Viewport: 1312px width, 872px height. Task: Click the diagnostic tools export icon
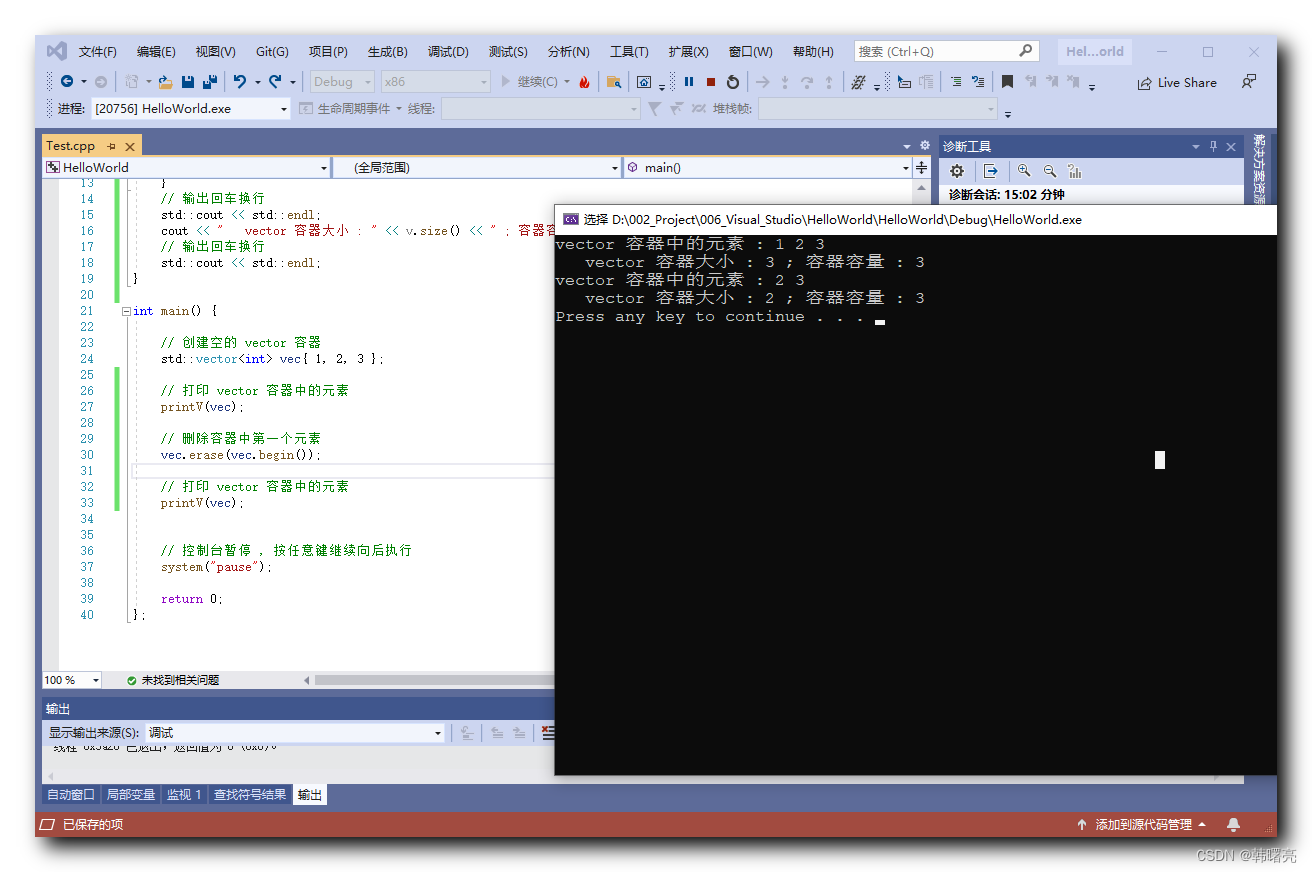point(990,171)
